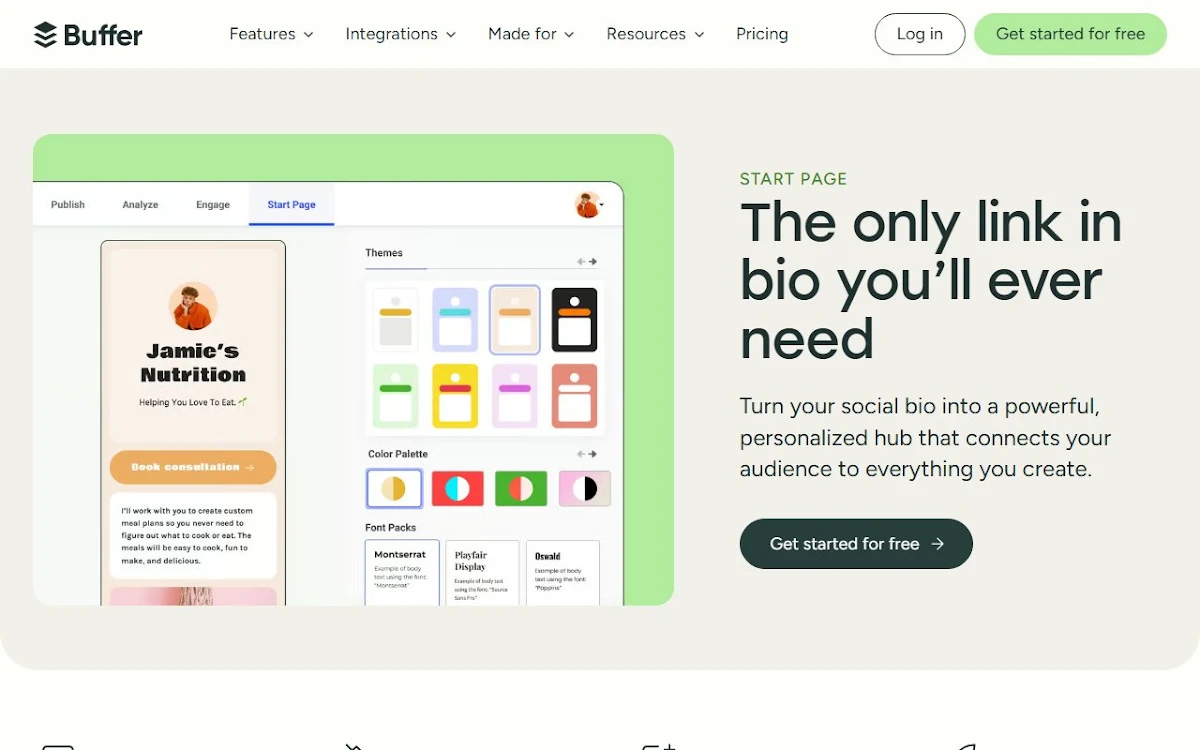Select the pink and black palette swatch
Image resolution: width=1200 pixels, height=750 pixels.
(585, 488)
